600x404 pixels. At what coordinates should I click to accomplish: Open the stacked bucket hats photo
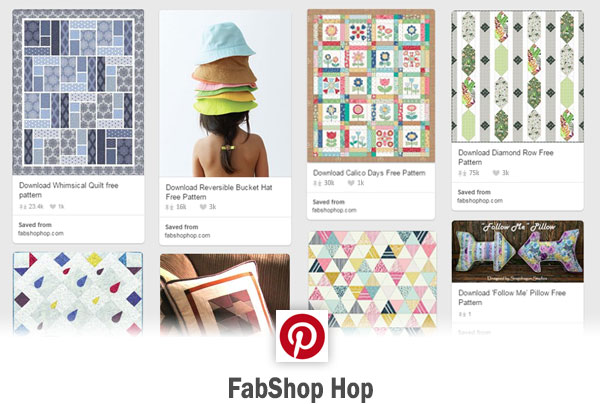point(225,94)
